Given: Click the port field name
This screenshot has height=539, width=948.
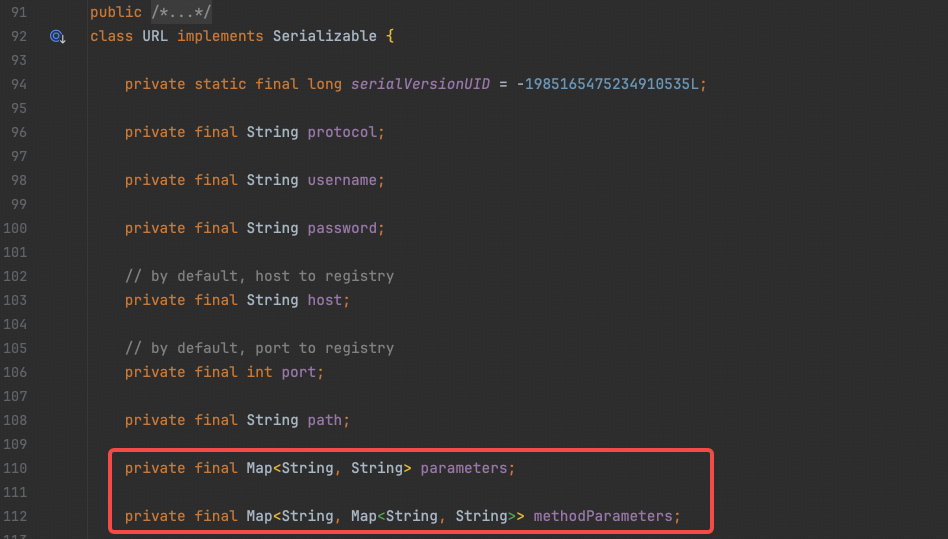Looking at the screenshot, I should click(x=303, y=372).
